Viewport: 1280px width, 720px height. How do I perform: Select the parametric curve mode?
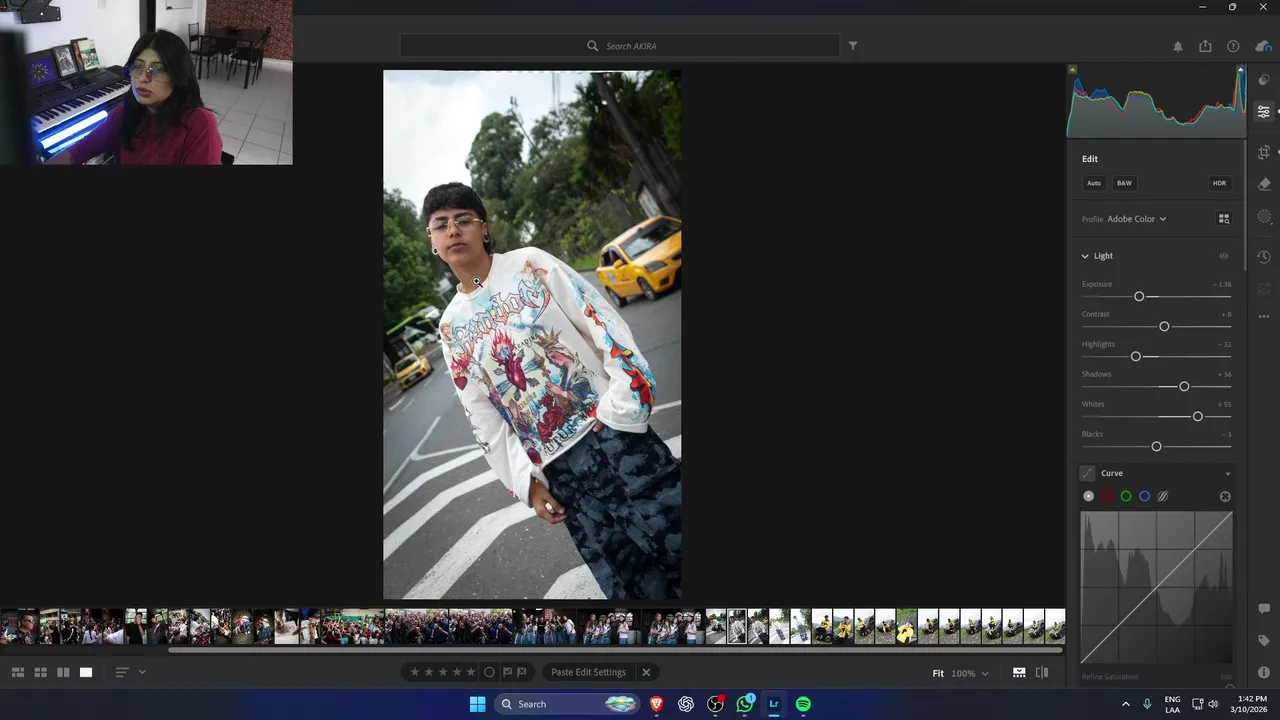1163,496
